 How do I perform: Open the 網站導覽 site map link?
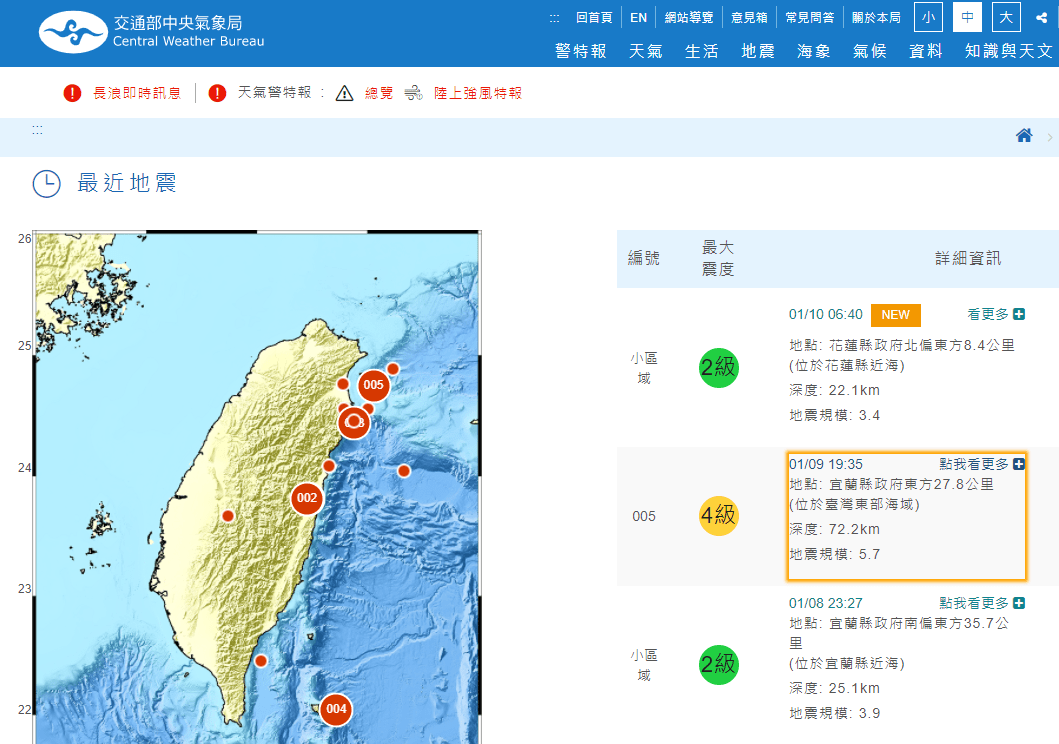[689, 18]
